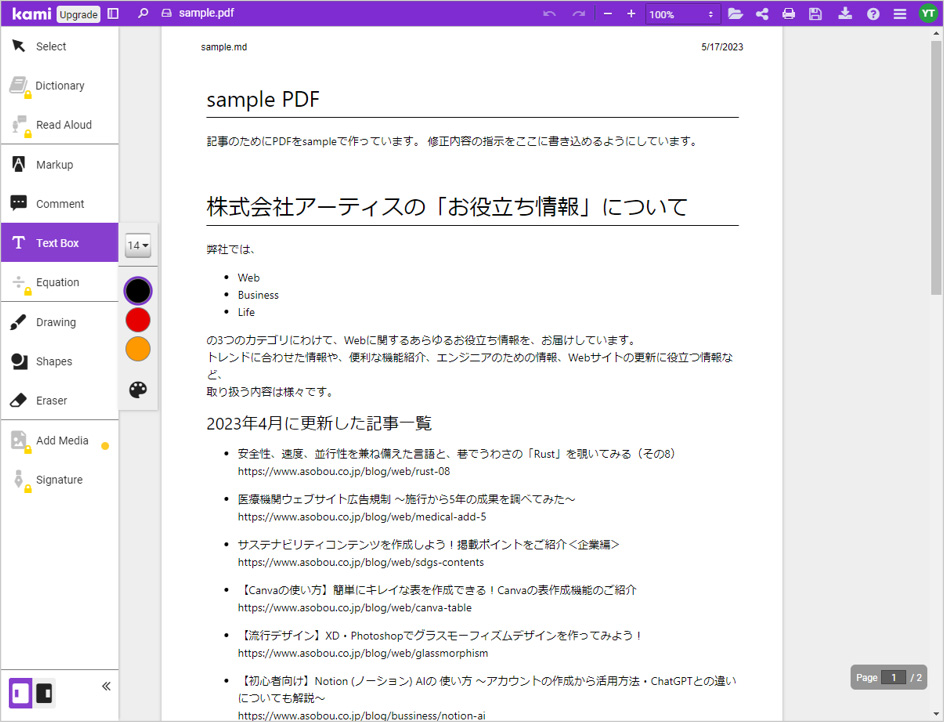
Task: Click the glassmorphism blog URL
Action: point(363,653)
